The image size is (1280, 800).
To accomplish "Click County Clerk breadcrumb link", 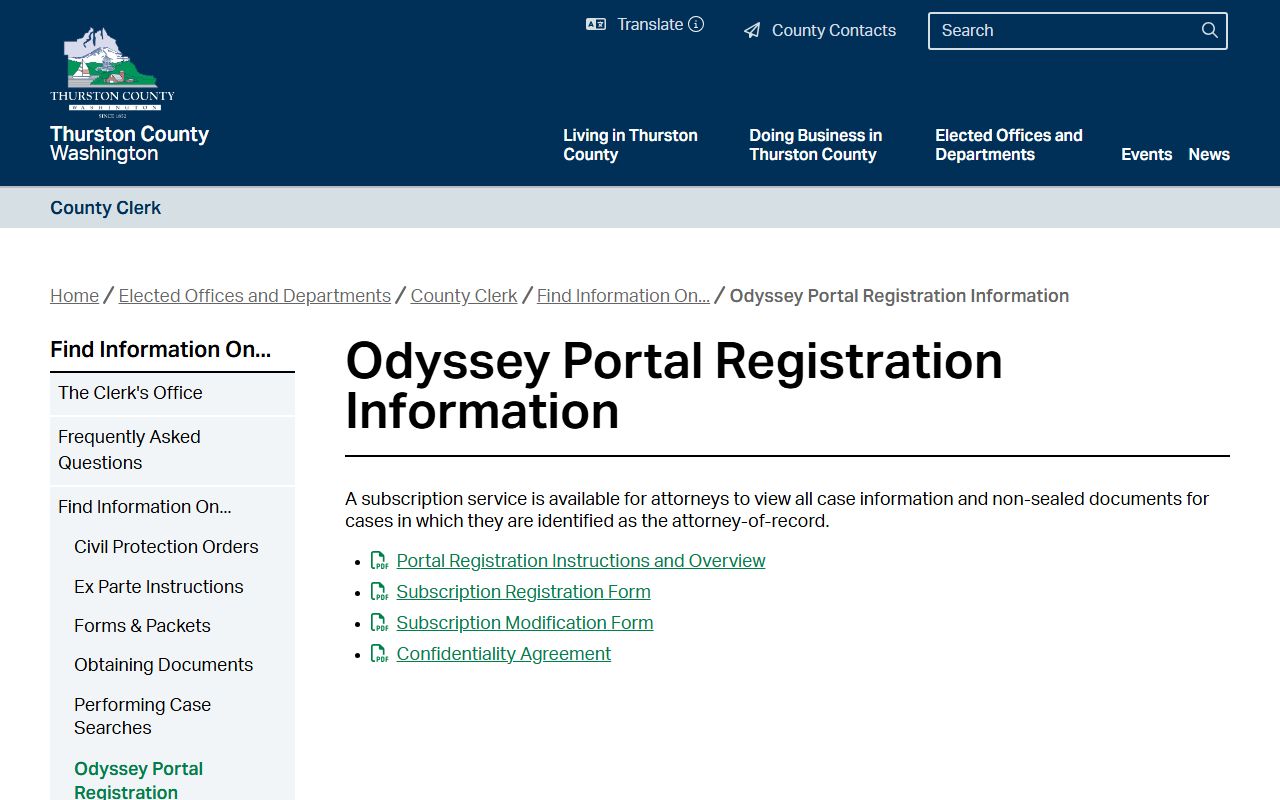I will click(x=464, y=296).
